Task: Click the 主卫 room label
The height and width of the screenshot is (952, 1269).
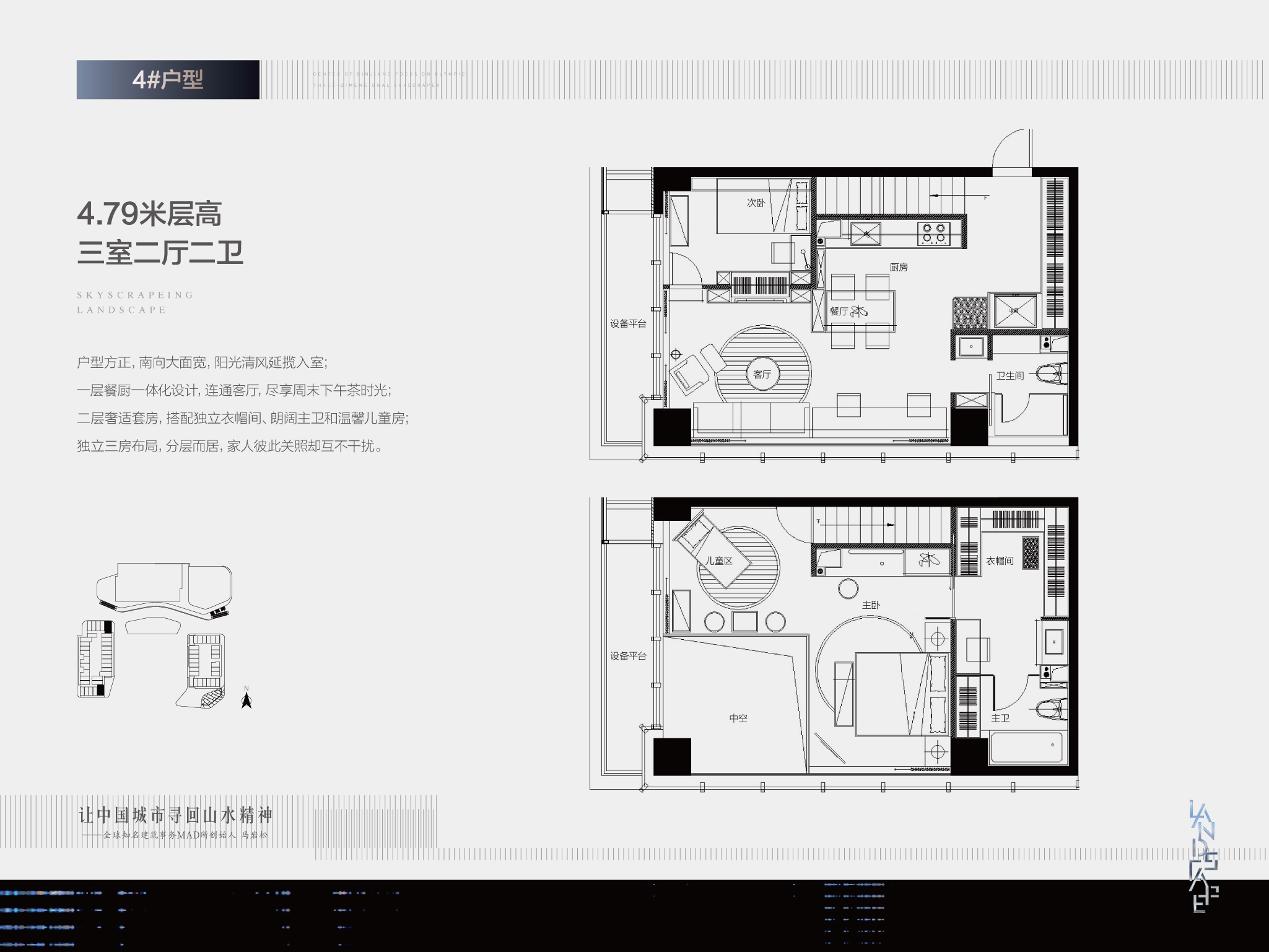Action: point(1000,718)
